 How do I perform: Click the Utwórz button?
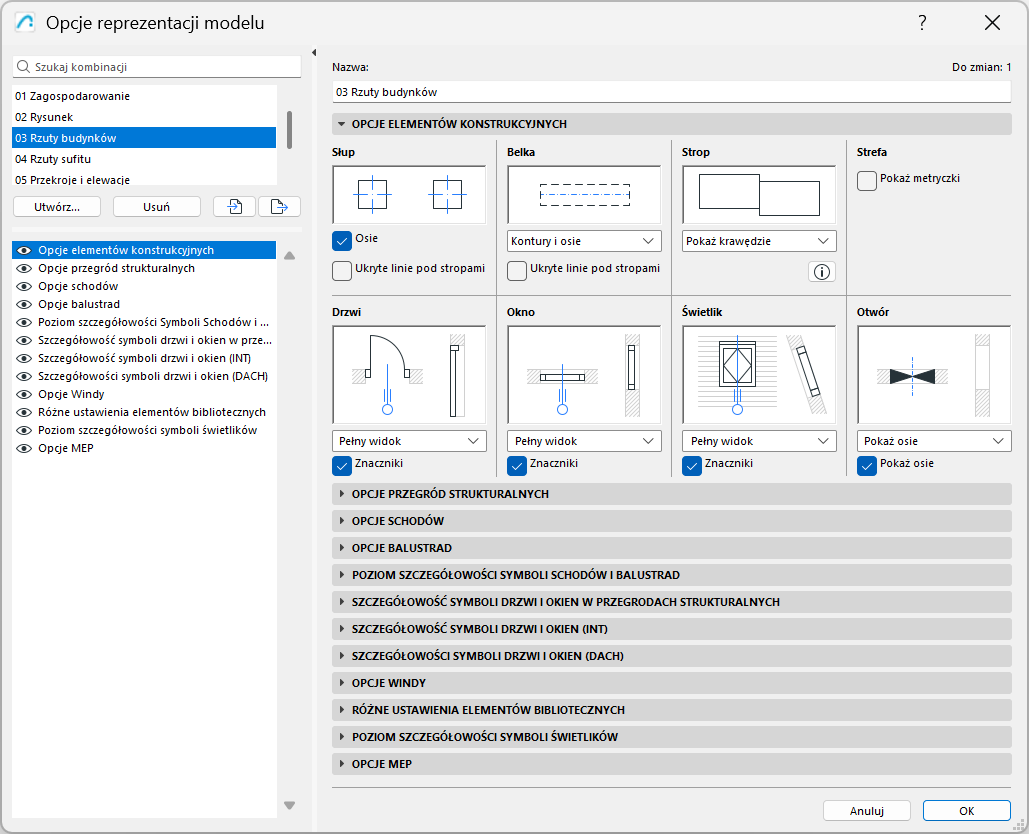click(x=57, y=206)
